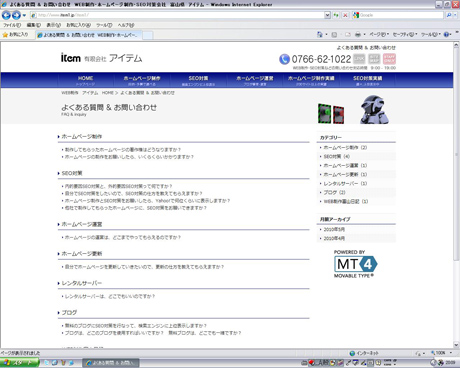Click the first gray LINK header icon
The image size is (460, 368).
(359, 59)
